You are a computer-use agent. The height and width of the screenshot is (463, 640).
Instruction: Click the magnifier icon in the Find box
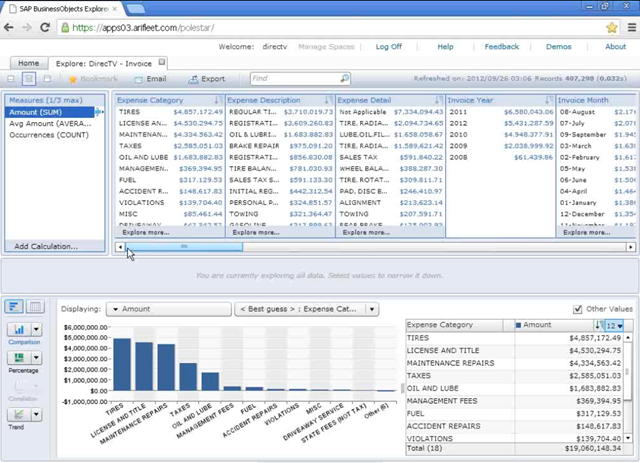click(x=345, y=78)
